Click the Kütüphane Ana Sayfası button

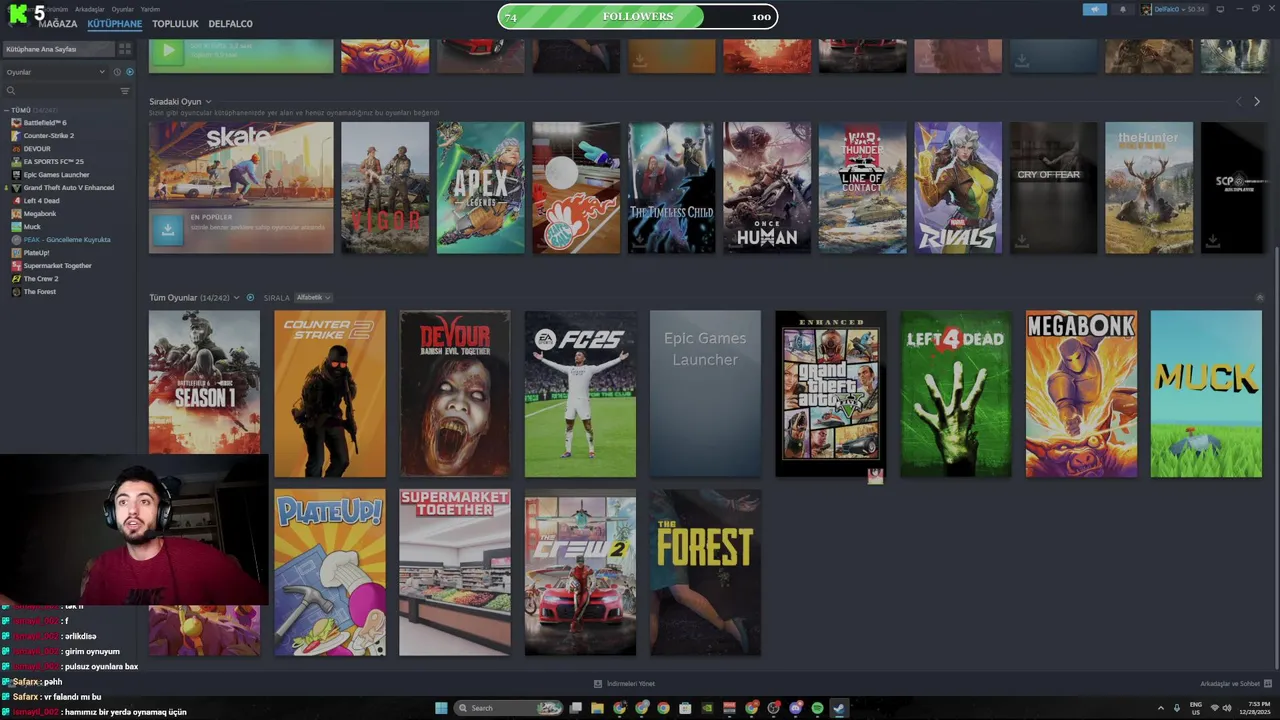pyautogui.click(x=59, y=48)
